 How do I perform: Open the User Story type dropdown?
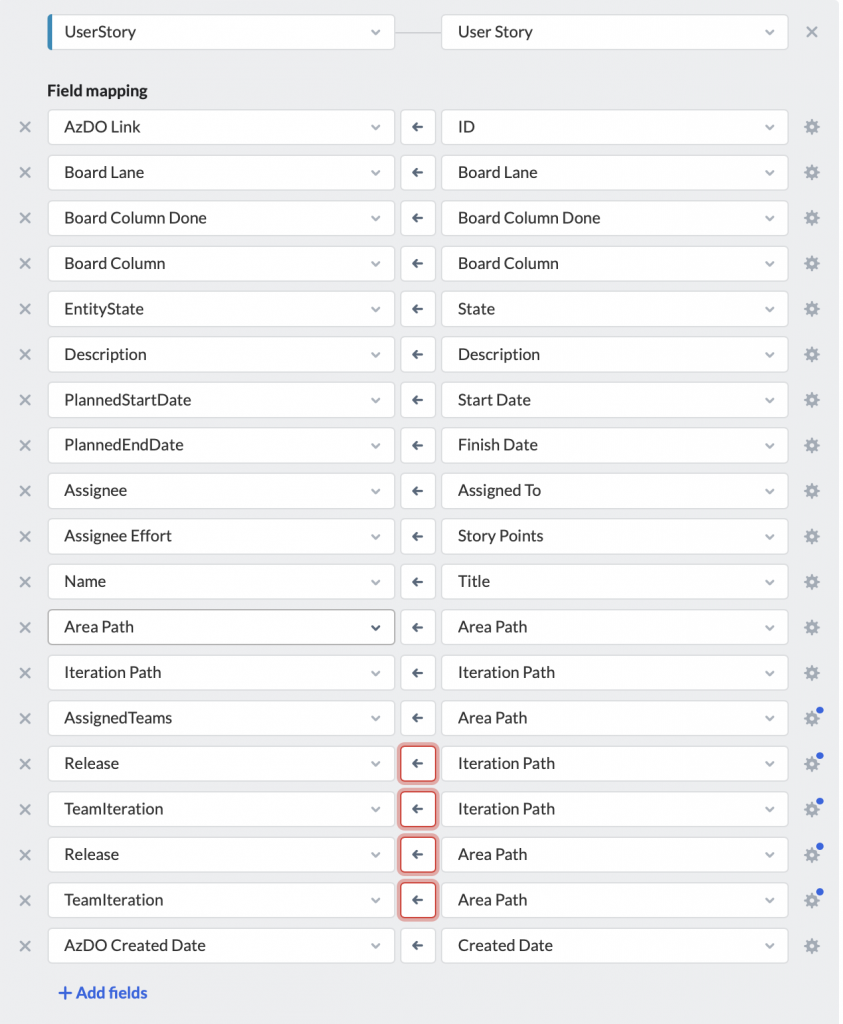click(614, 32)
